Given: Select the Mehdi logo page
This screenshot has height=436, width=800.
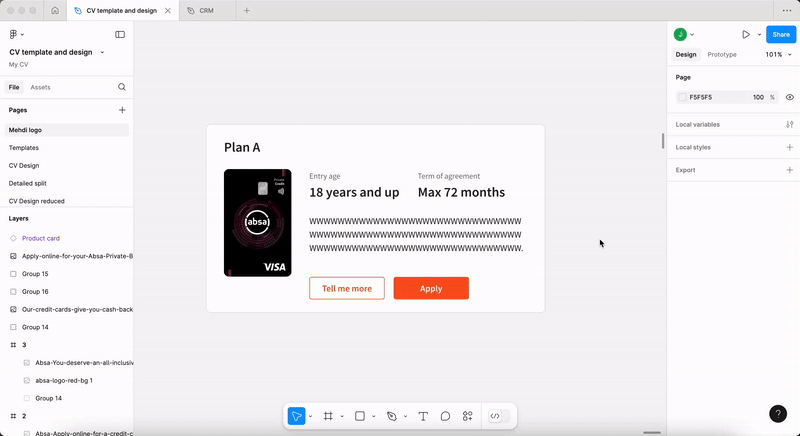Looking at the screenshot, I should 66,130.
